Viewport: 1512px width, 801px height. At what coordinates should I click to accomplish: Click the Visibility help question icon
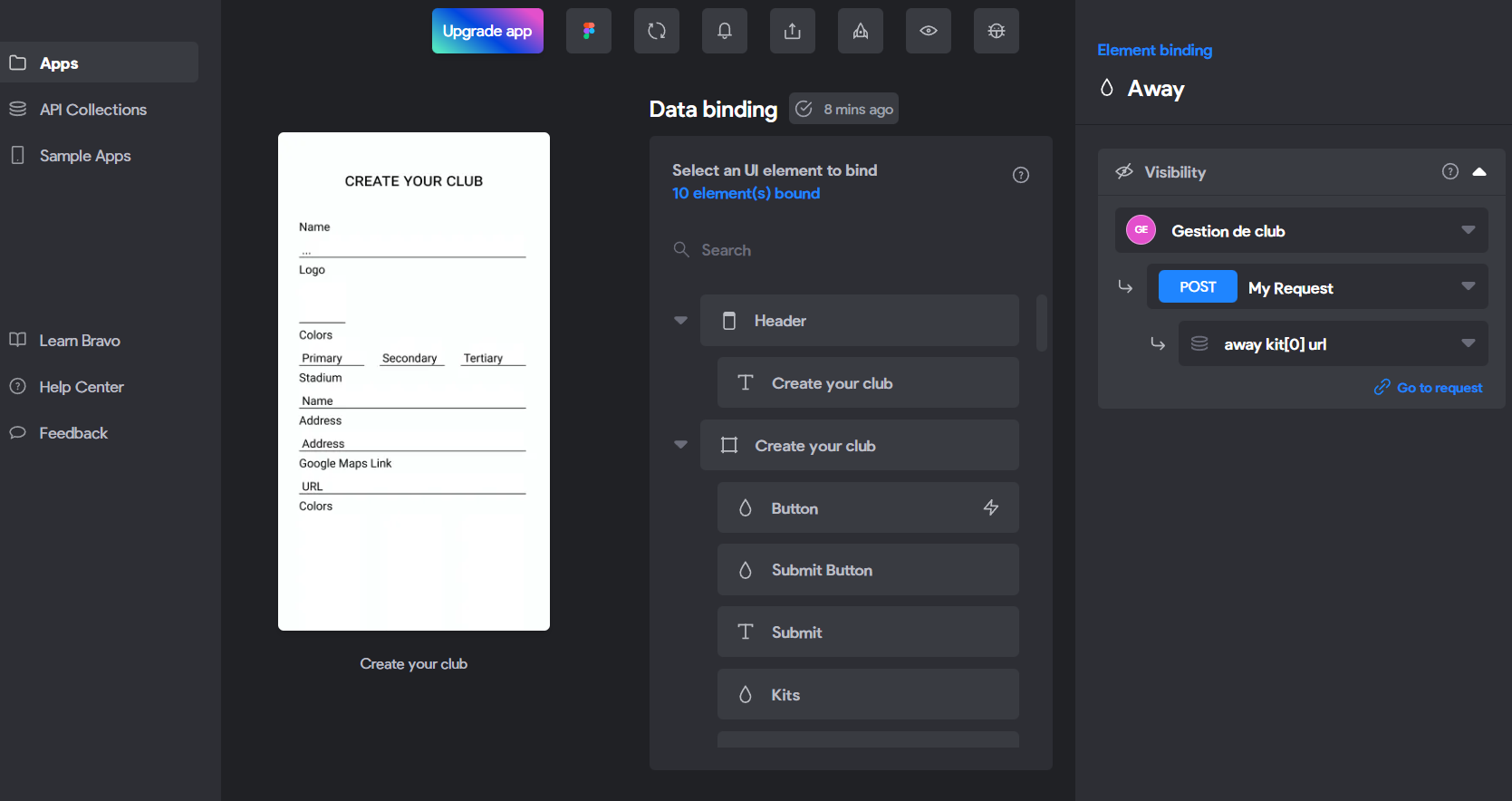coord(1450,171)
